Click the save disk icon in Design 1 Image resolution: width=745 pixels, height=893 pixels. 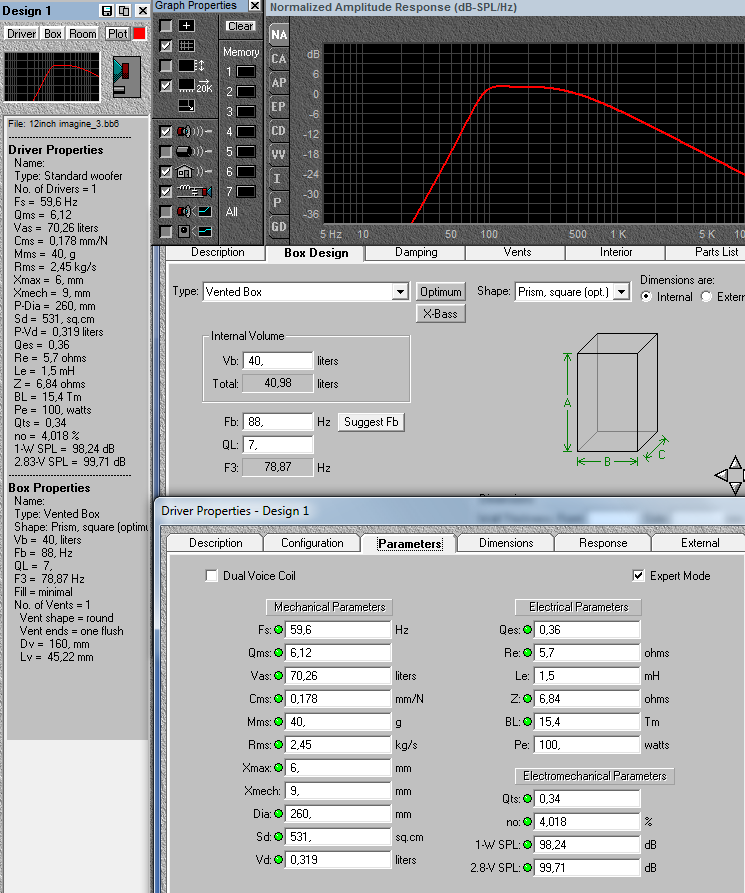coord(107,10)
